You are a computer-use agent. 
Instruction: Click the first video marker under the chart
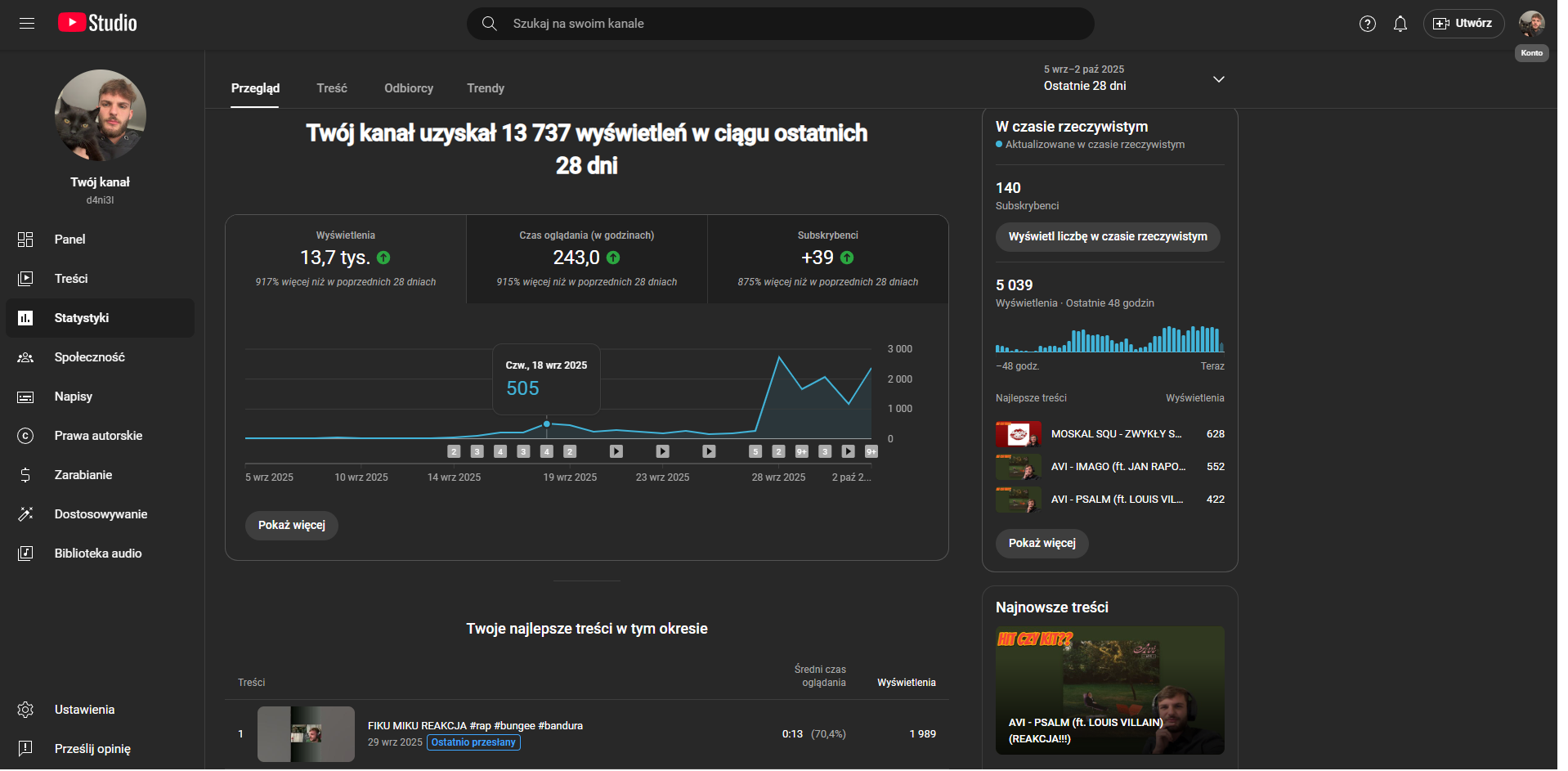click(x=454, y=451)
